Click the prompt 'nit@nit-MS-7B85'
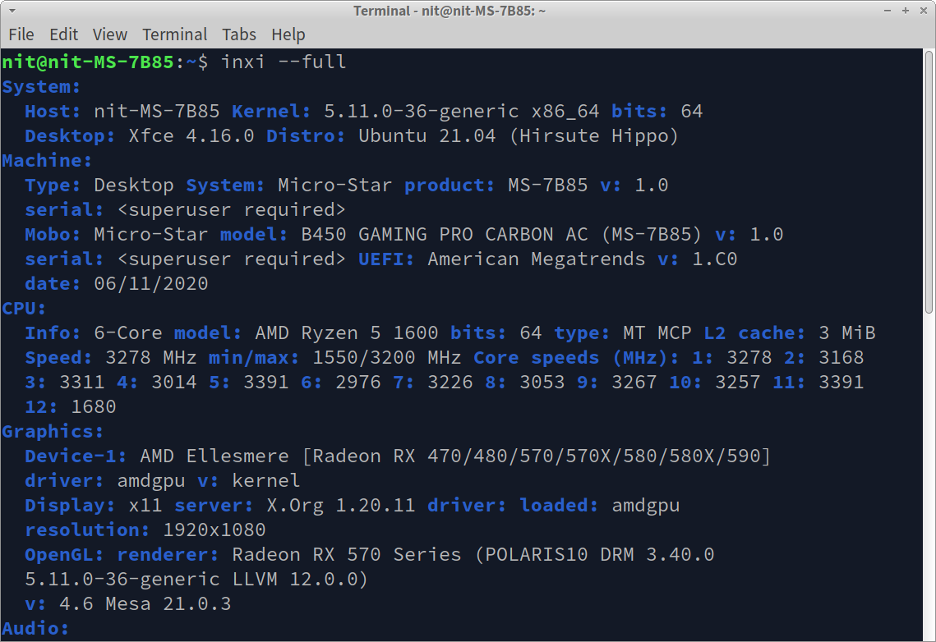Screen dimensions: 936x642 pyautogui.click(x=88, y=62)
